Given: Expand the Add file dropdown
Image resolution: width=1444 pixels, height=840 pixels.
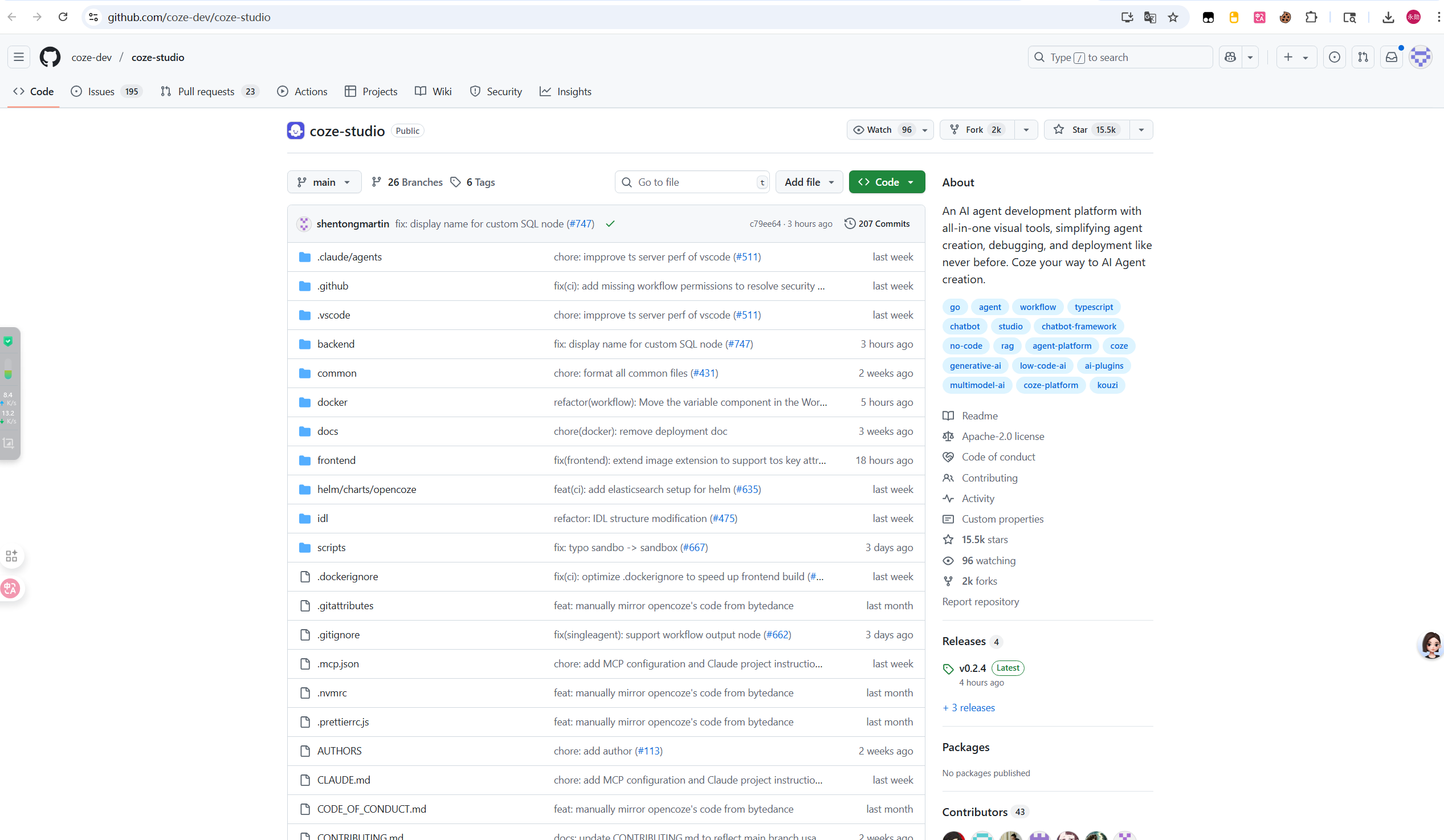Looking at the screenshot, I should coord(809,182).
